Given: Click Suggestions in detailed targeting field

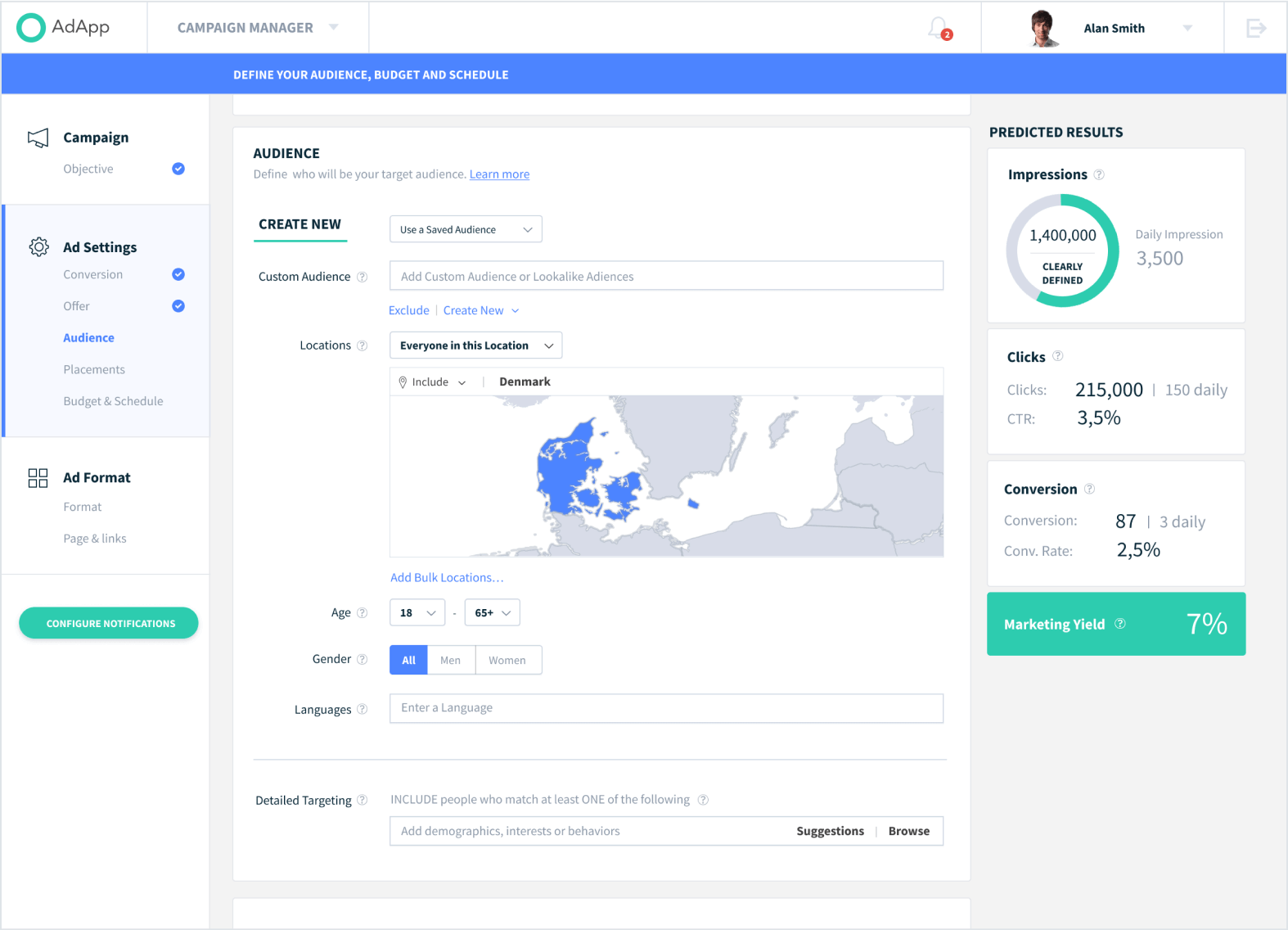Looking at the screenshot, I should tap(831, 831).
